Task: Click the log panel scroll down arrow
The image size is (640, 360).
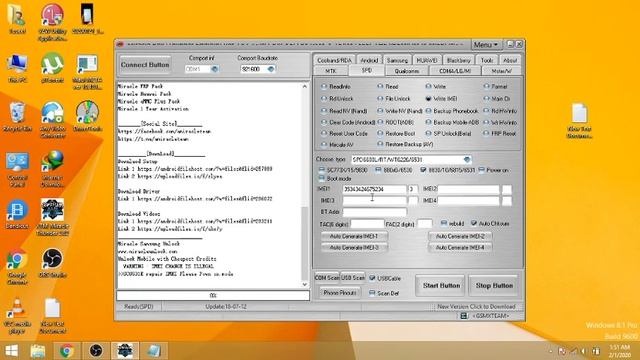Action: [x=305, y=284]
